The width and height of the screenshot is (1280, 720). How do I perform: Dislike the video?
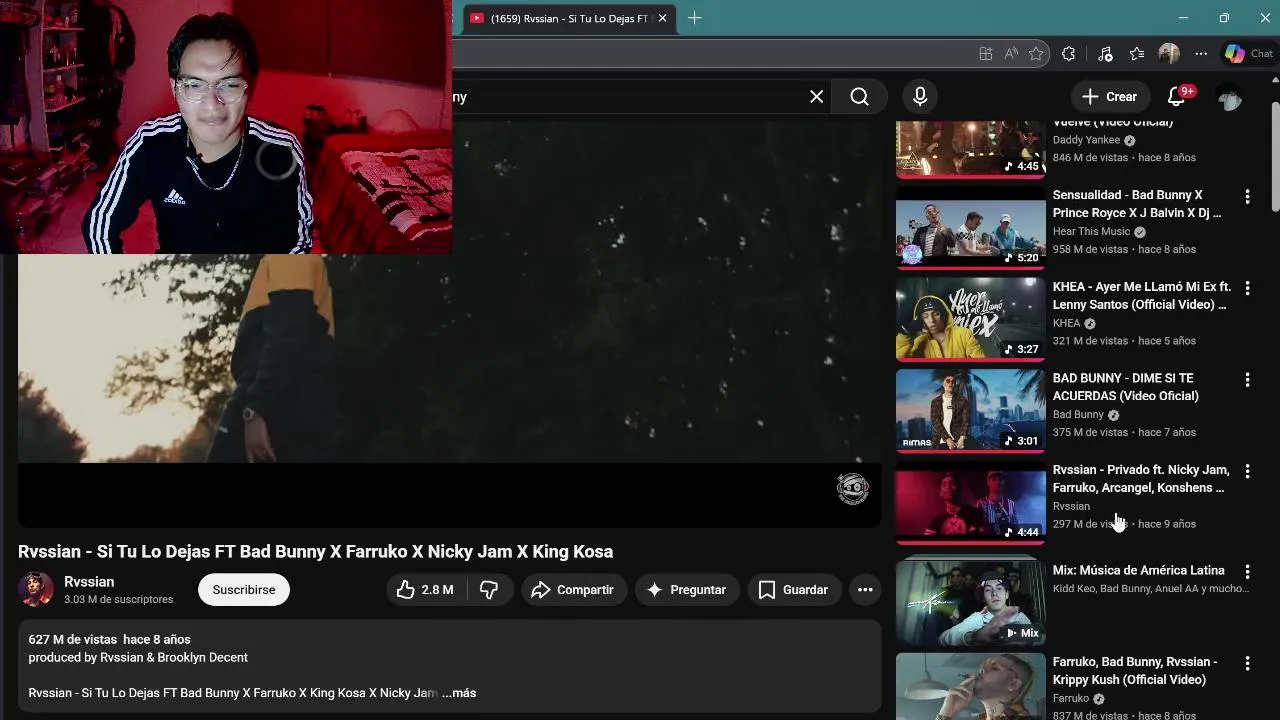click(x=489, y=590)
